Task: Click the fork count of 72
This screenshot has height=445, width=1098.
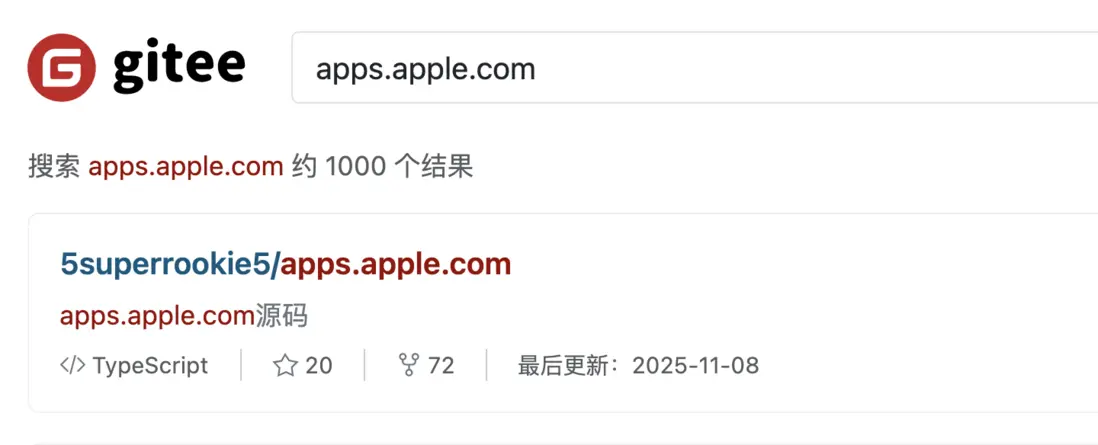Action: click(441, 366)
